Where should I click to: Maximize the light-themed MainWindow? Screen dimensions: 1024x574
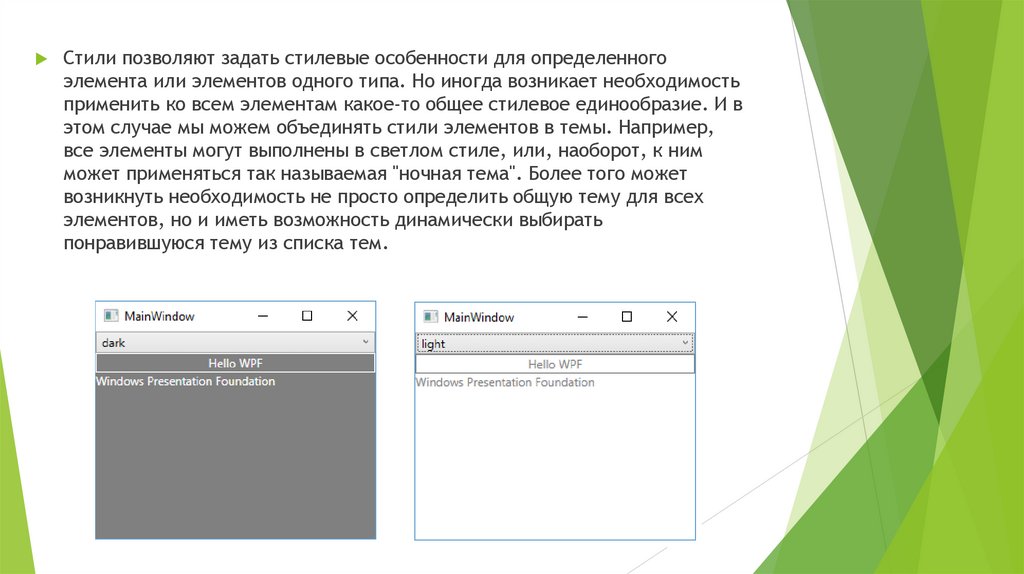[627, 317]
